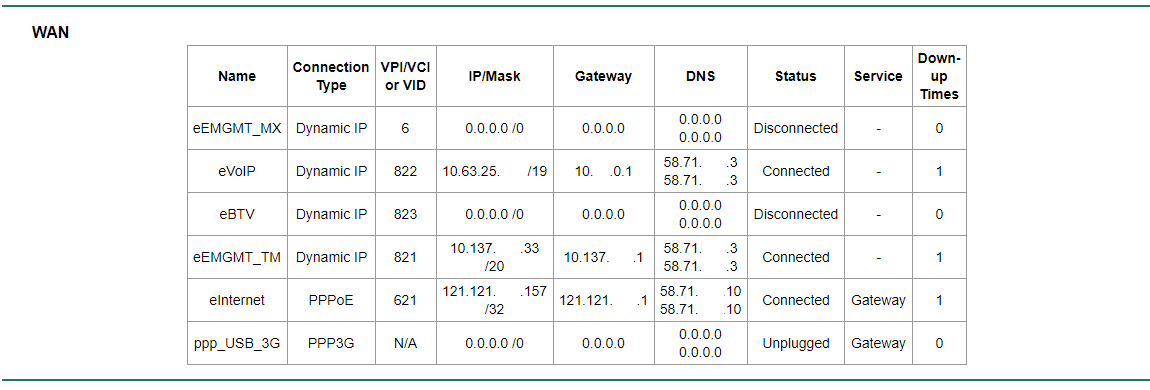This screenshot has width=1150, height=390.
Task: Click the PPPoE connection type cell
Action: tap(331, 301)
